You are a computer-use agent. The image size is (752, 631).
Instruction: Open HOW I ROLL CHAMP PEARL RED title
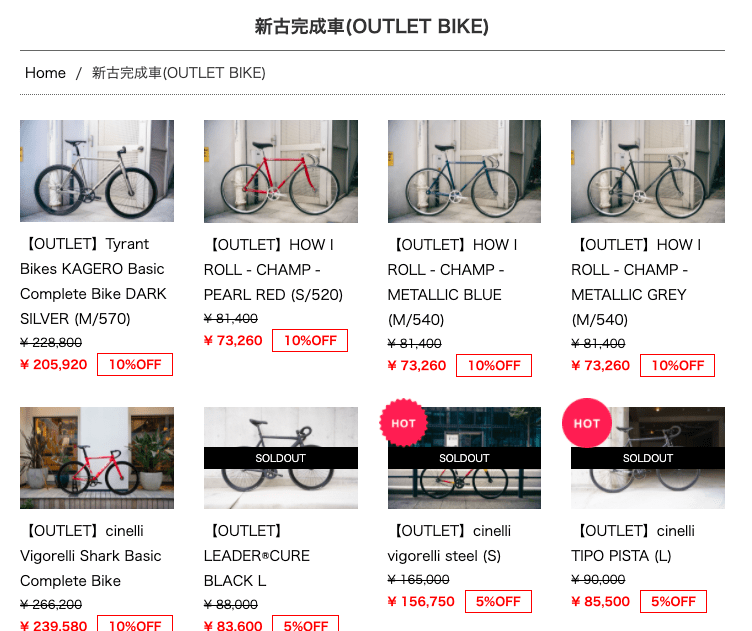pos(273,269)
